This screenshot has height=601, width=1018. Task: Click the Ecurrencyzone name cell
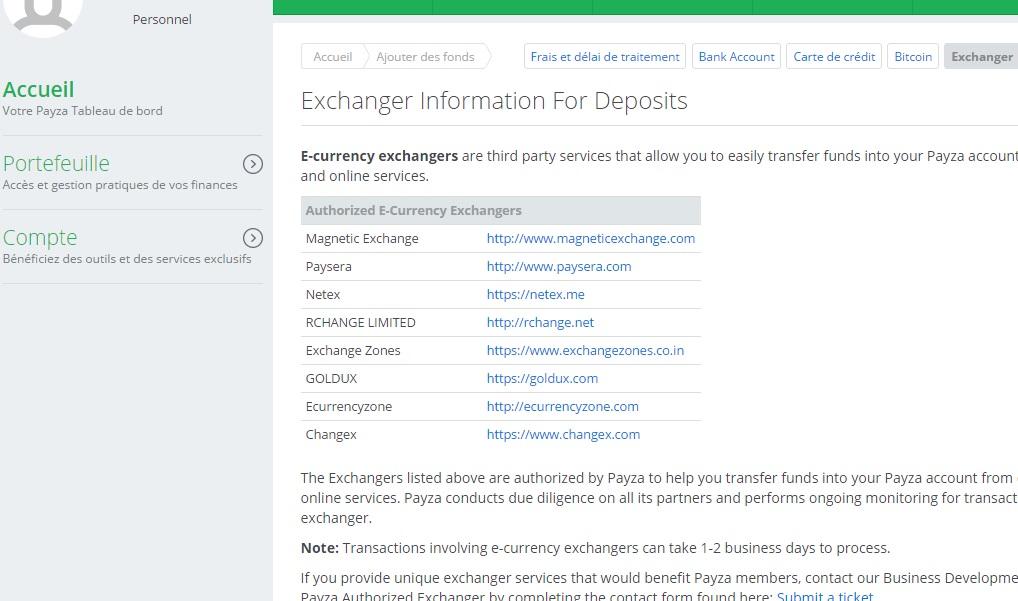click(349, 406)
